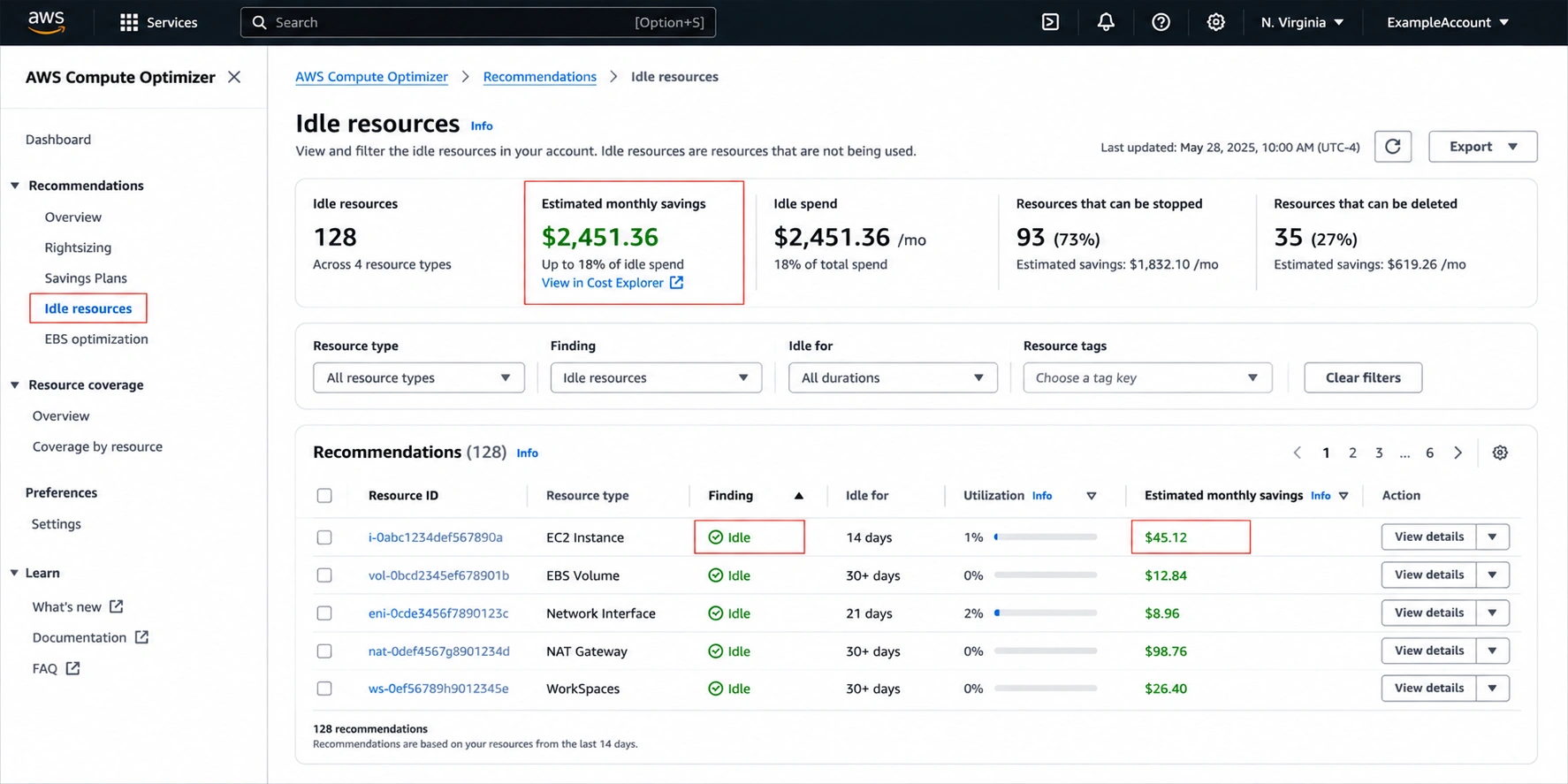
Task: Click Info in Utilization column header
Action: (1042, 496)
